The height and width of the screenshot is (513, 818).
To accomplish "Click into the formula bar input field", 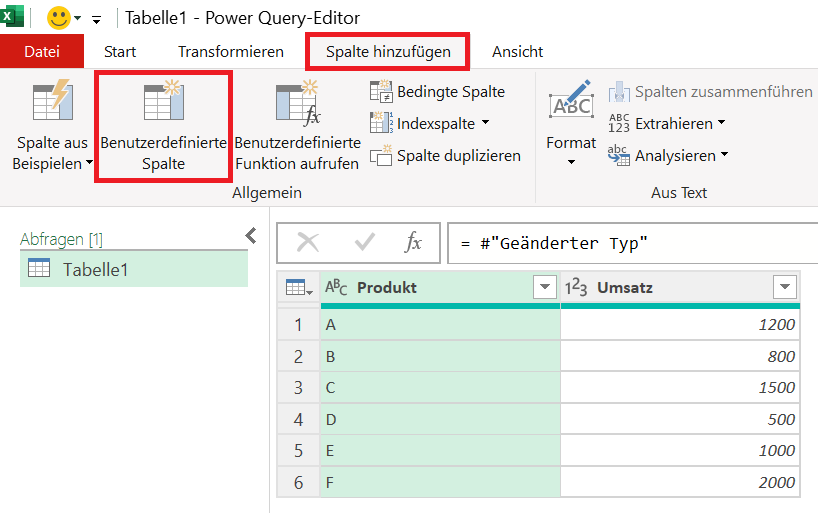I will click(632, 243).
